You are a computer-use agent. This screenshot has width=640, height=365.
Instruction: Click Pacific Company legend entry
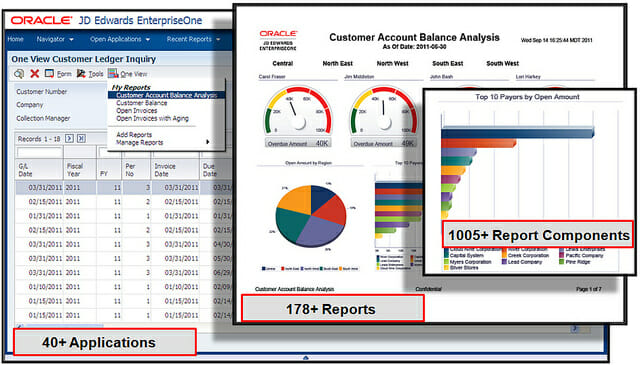click(581, 256)
